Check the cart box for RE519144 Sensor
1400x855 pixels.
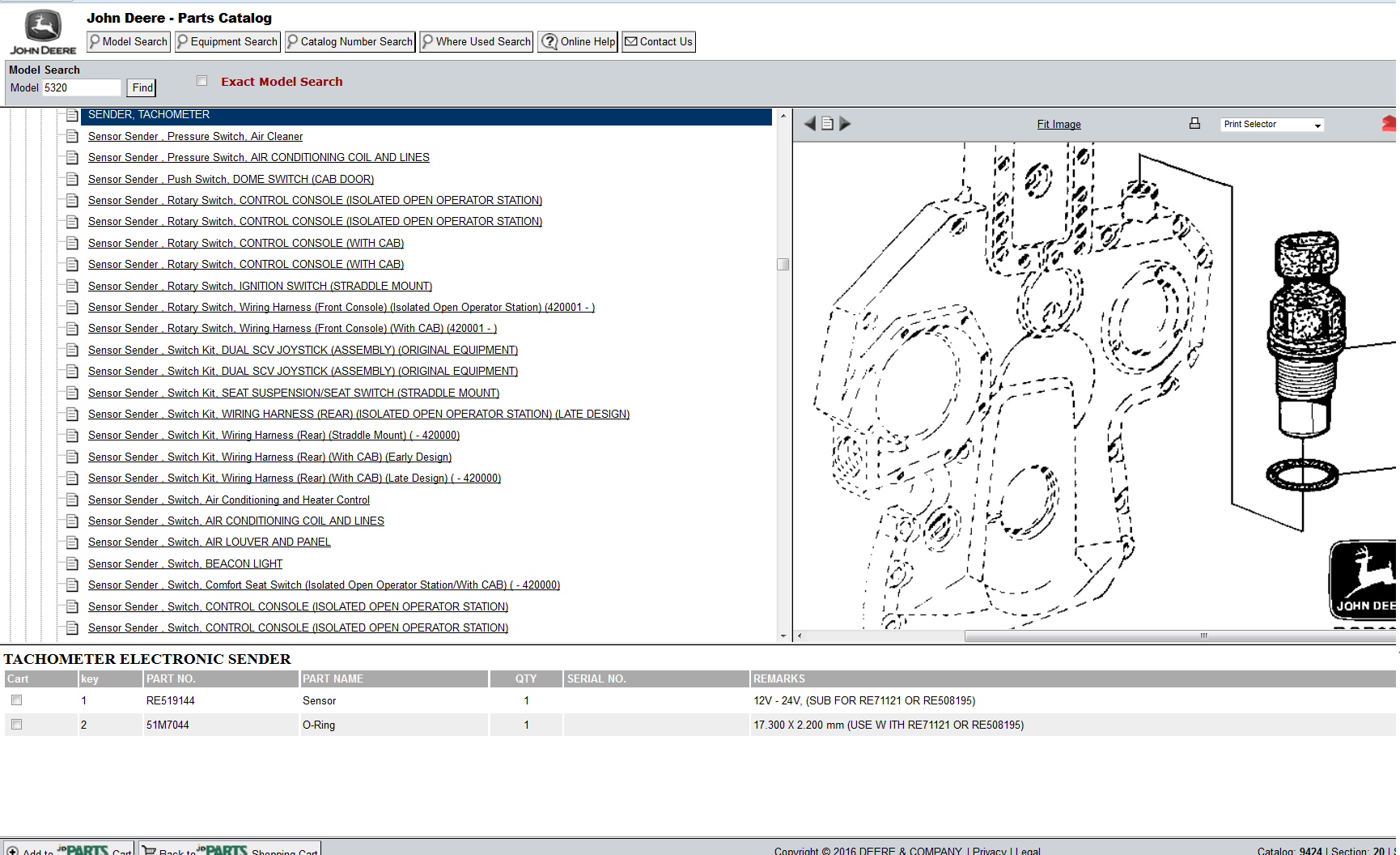(x=16, y=700)
